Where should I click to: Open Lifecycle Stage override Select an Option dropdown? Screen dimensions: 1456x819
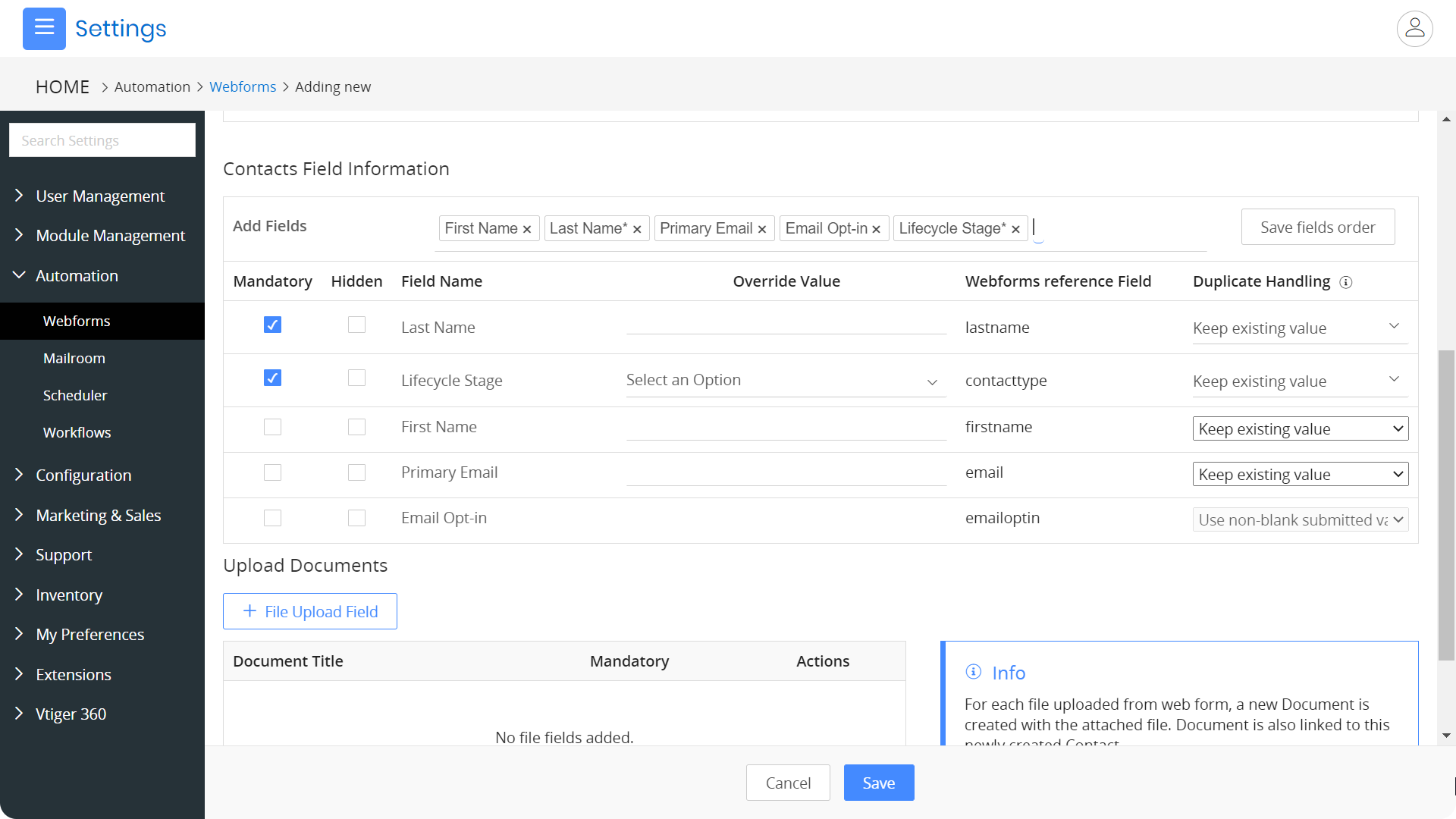click(x=785, y=381)
